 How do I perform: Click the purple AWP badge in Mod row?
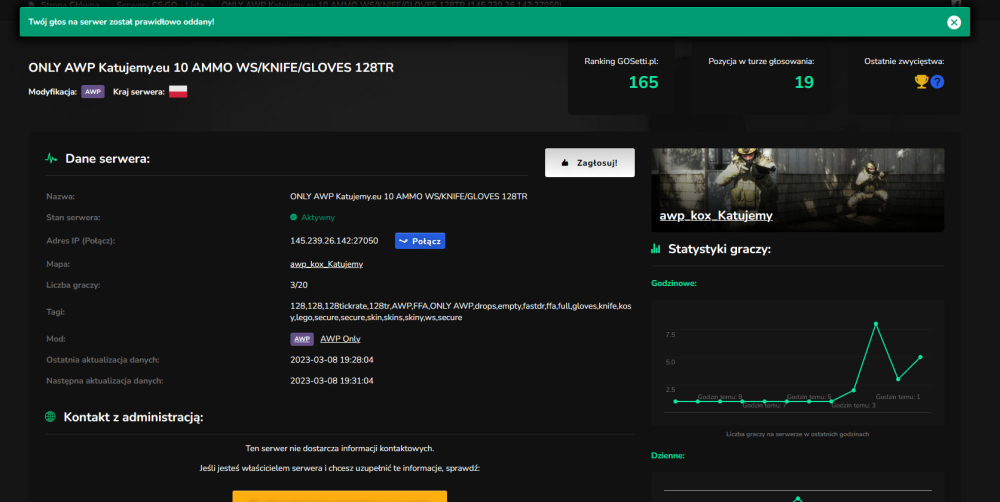[x=302, y=339]
